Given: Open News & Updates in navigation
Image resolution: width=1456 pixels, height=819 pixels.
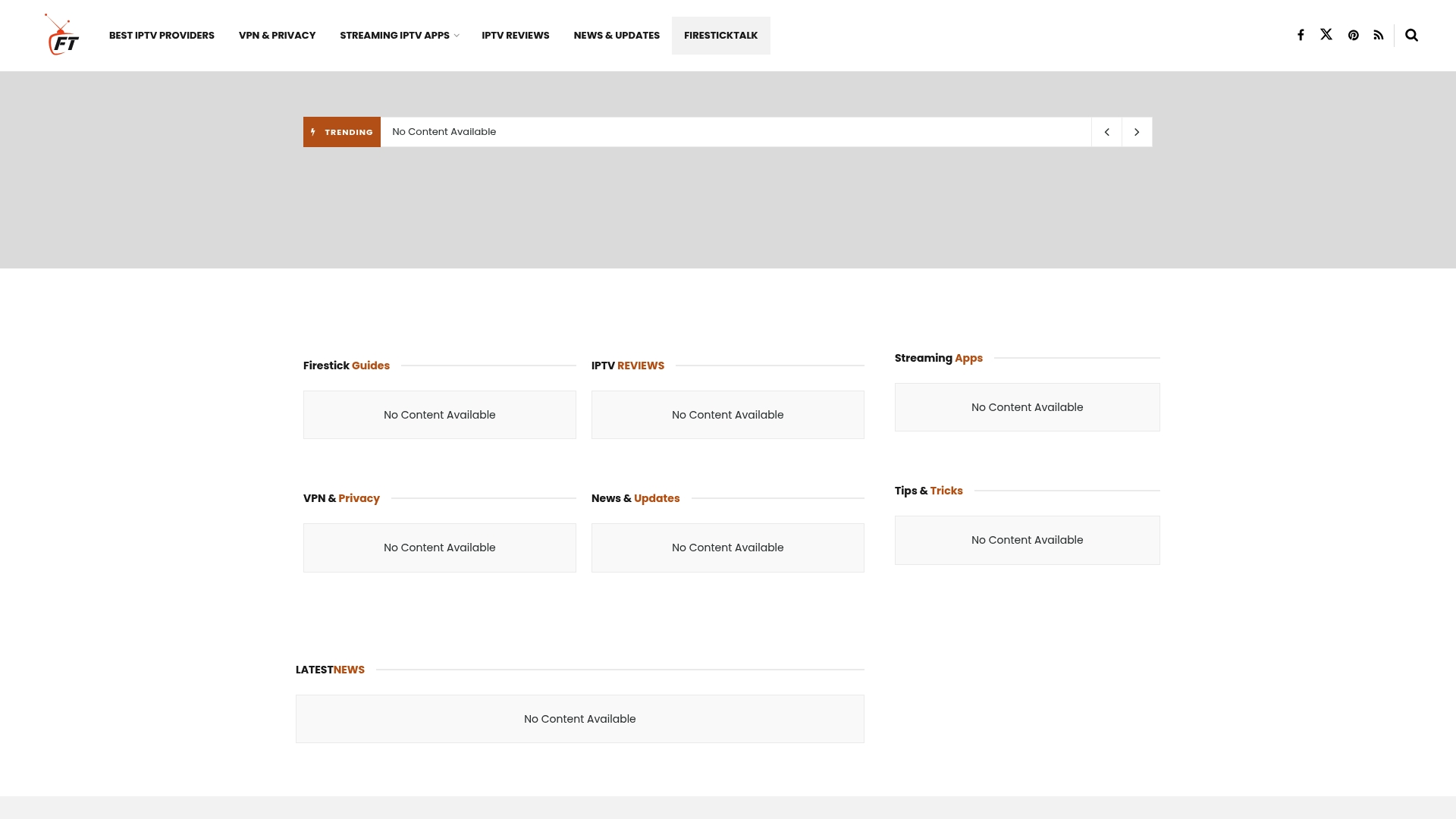Looking at the screenshot, I should click(x=617, y=36).
